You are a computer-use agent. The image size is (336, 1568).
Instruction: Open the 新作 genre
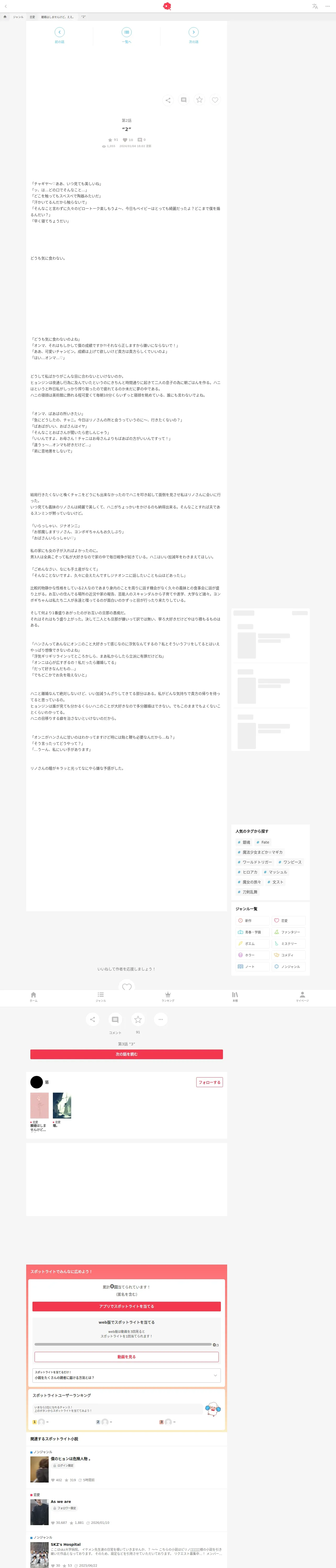(x=253, y=921)
